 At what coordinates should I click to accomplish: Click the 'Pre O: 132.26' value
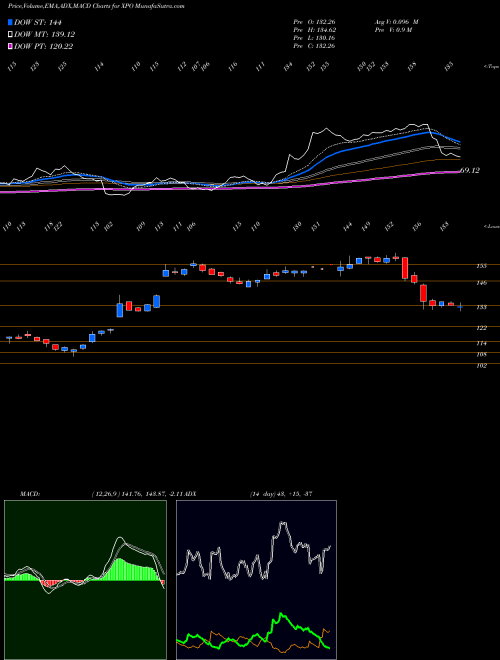[x=314, y=22]
